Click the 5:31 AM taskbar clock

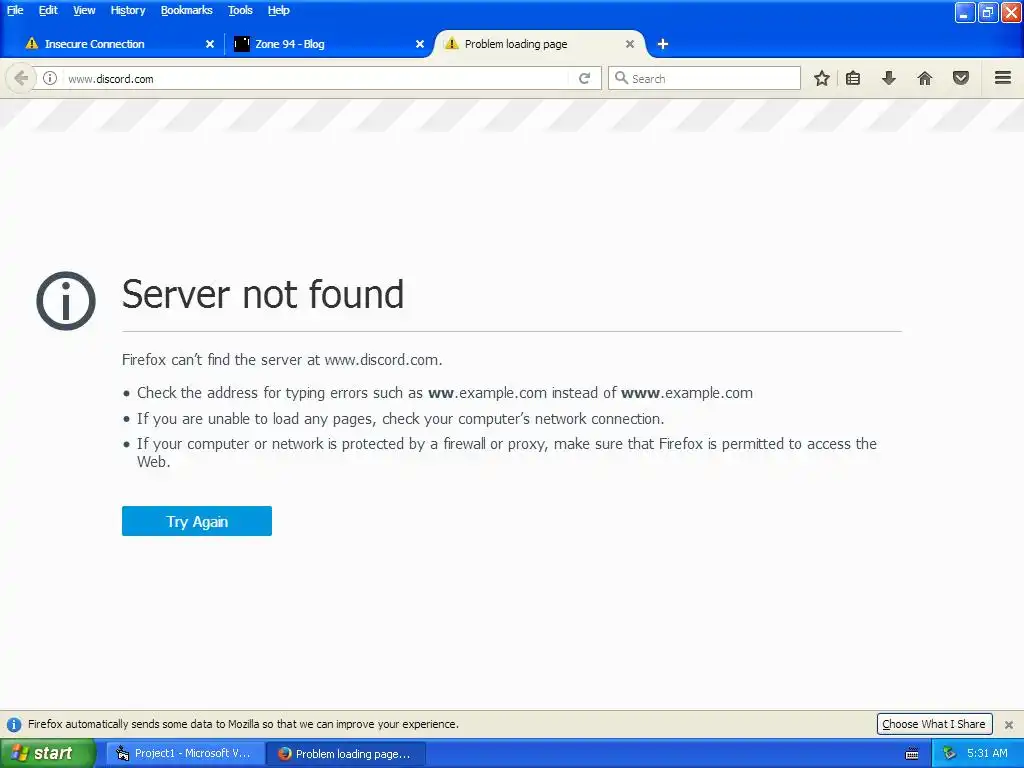[x=987, y=753]
